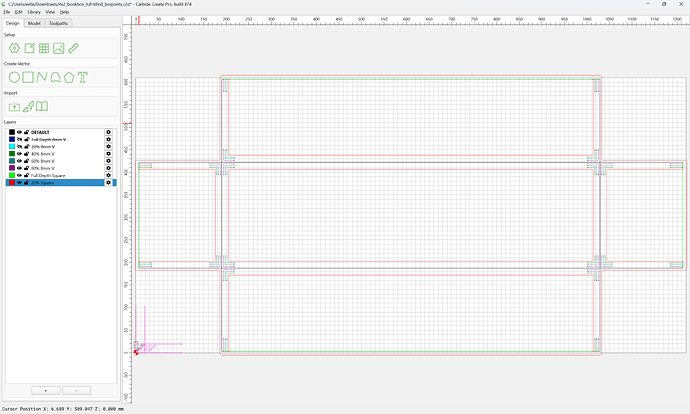
Task: Hide the DEFAULT layer with eye icon
Action: [x=19, y=132]
